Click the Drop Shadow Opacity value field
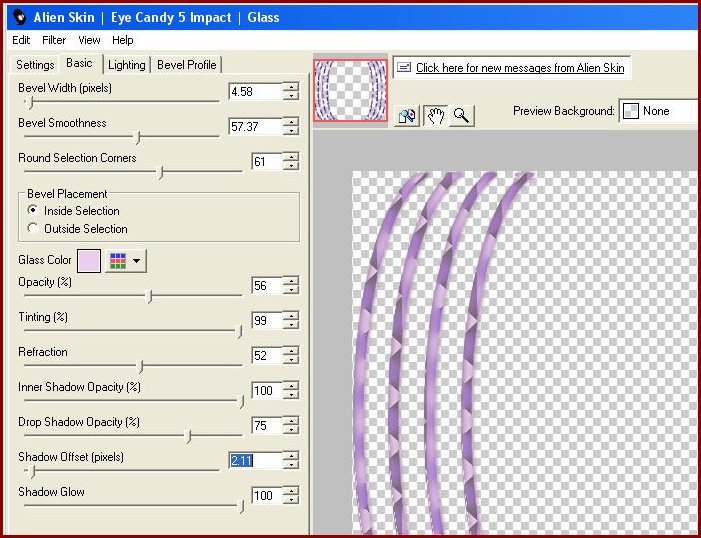Image resolution: width=701 pixels, height=538 pixels. [267, 425]
